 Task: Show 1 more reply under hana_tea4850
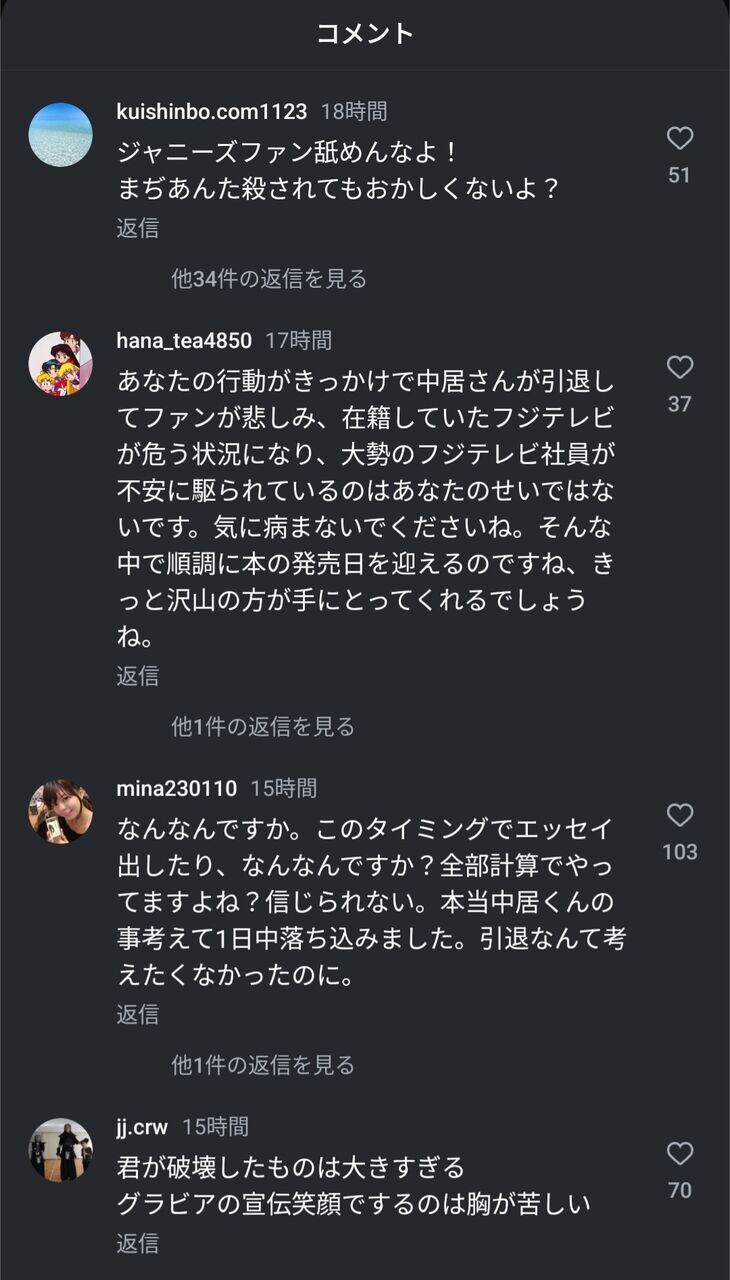click(x=263, y=727)
